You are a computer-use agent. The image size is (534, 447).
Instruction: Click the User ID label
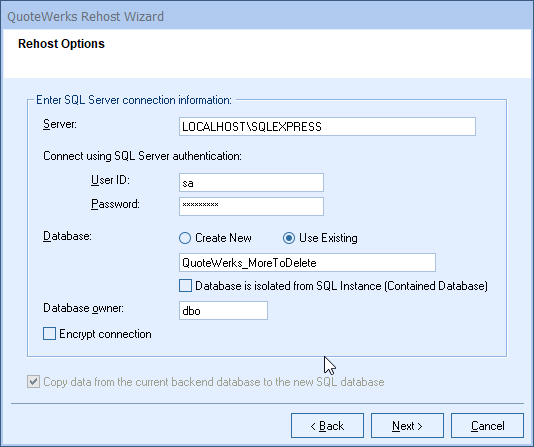(x=110, y=180)
